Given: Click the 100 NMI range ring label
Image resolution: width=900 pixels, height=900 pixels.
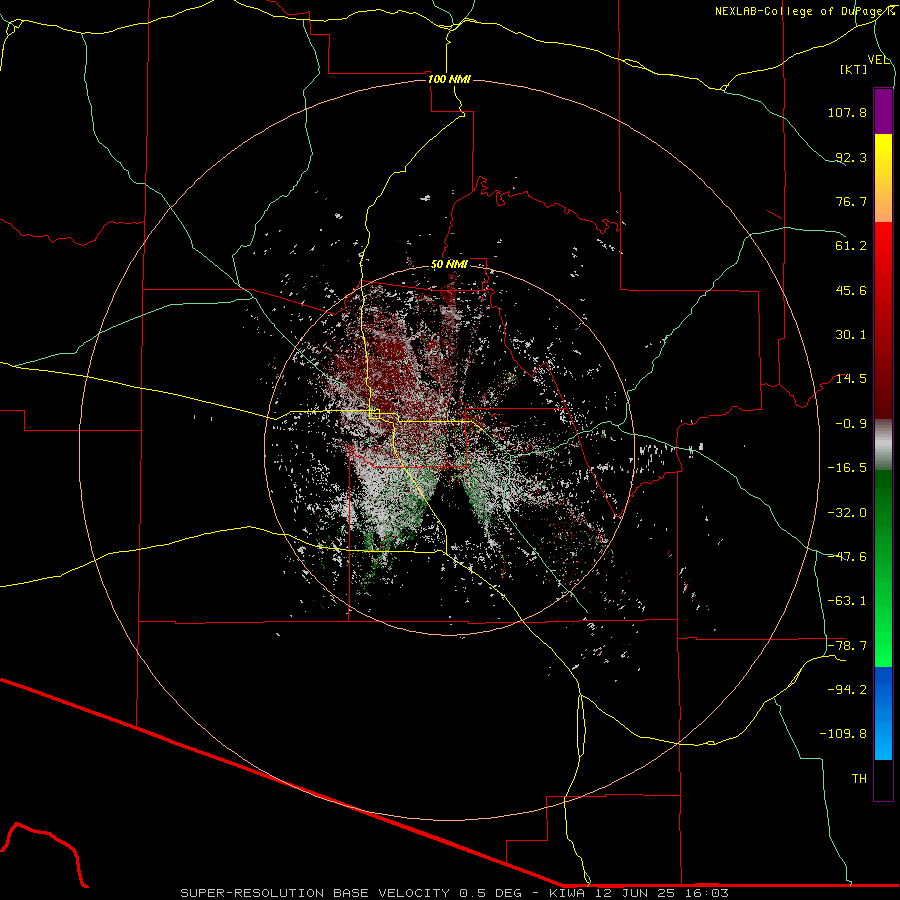Looking at the screenshot, I should (x=449, y=79).
